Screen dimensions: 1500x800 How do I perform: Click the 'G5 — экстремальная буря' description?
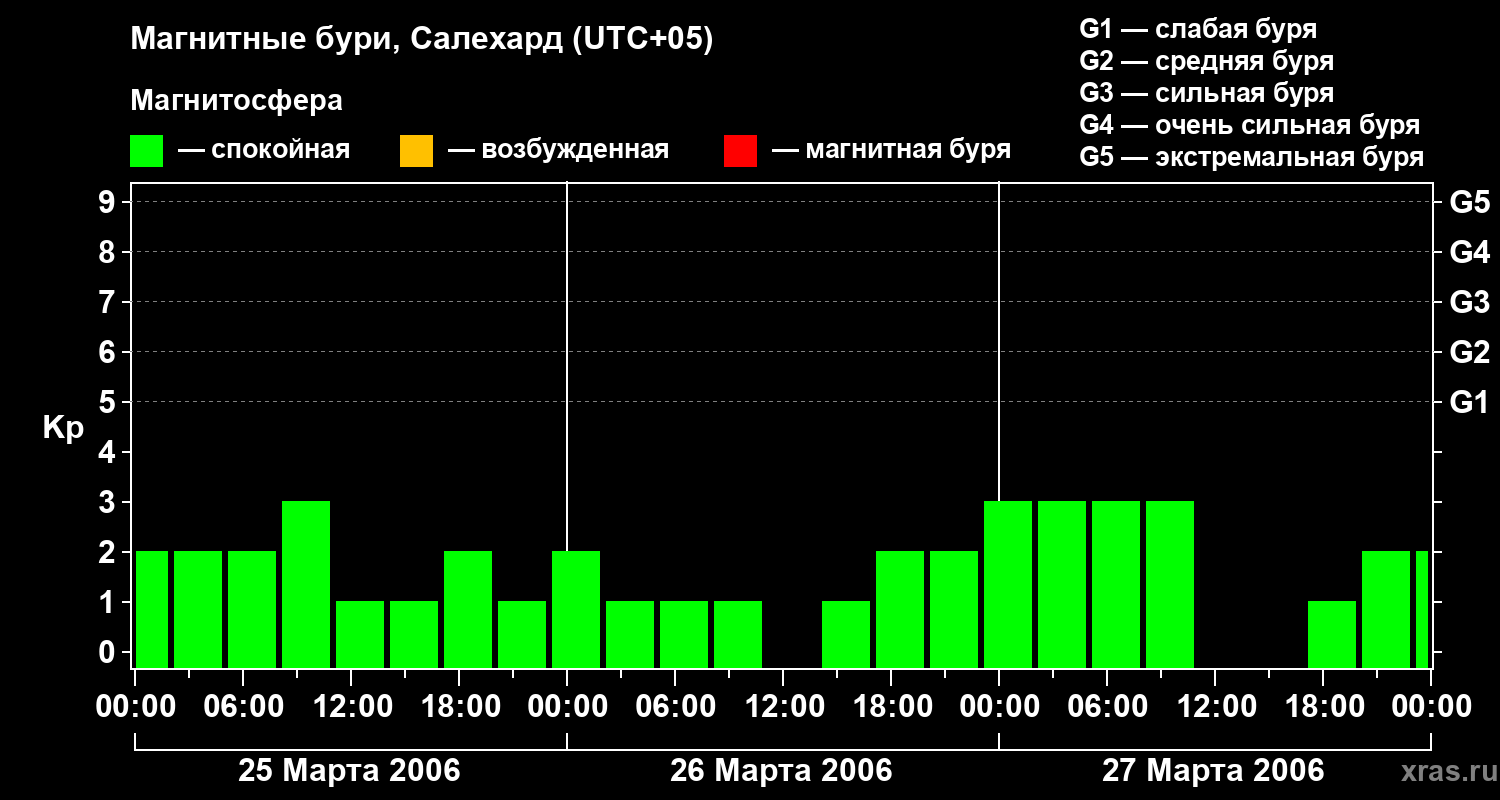1252,157
